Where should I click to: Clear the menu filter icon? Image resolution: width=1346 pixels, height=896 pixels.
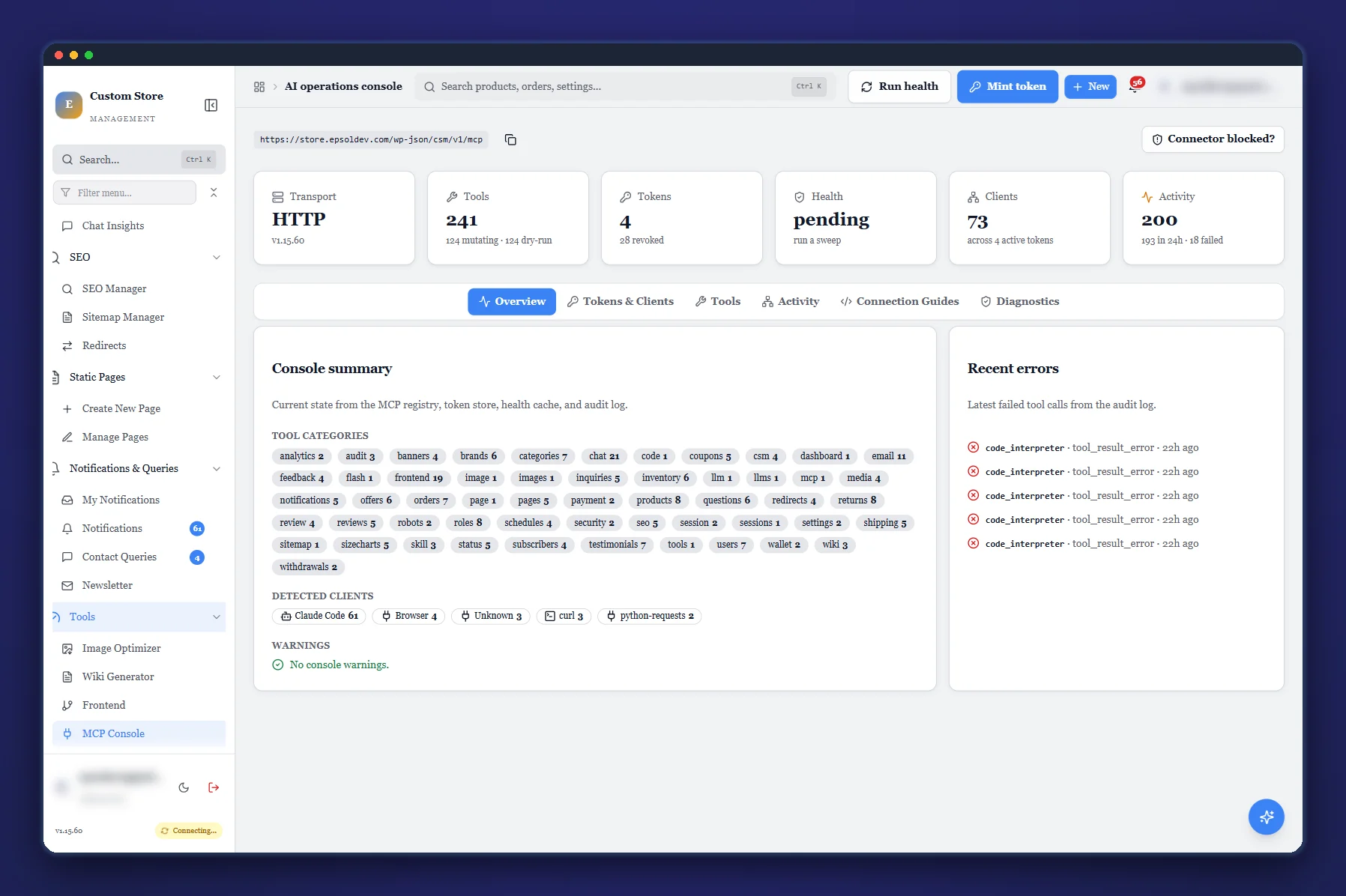214,193
